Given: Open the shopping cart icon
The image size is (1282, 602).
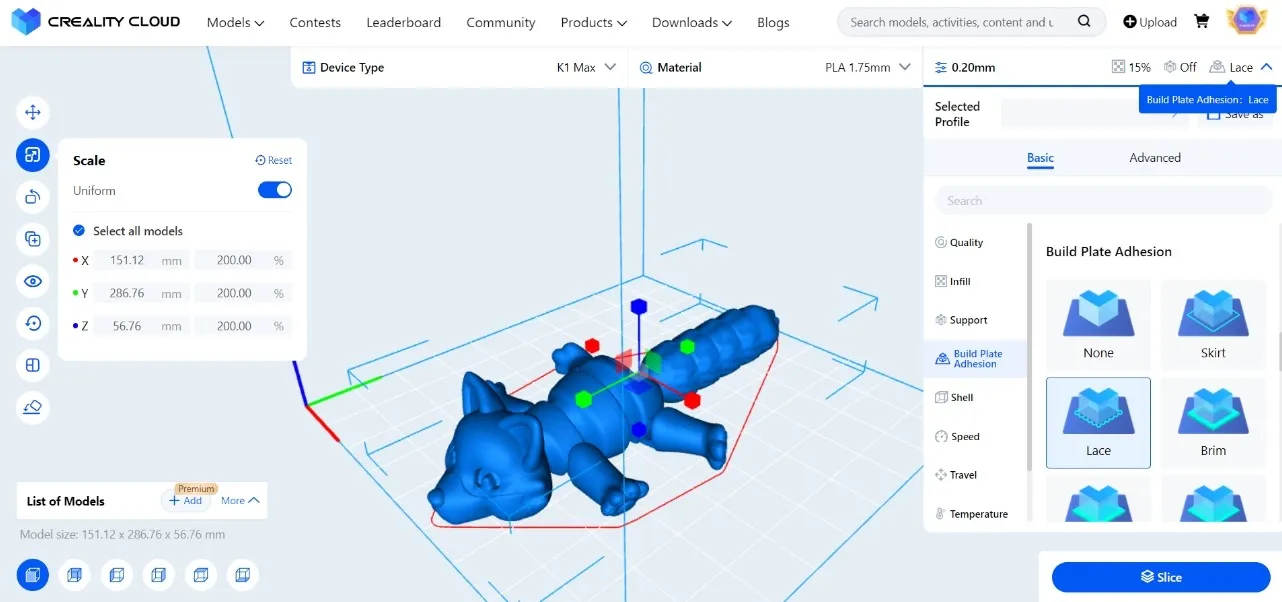Looking at the screenshot, I should click(x=1202, y=22).
